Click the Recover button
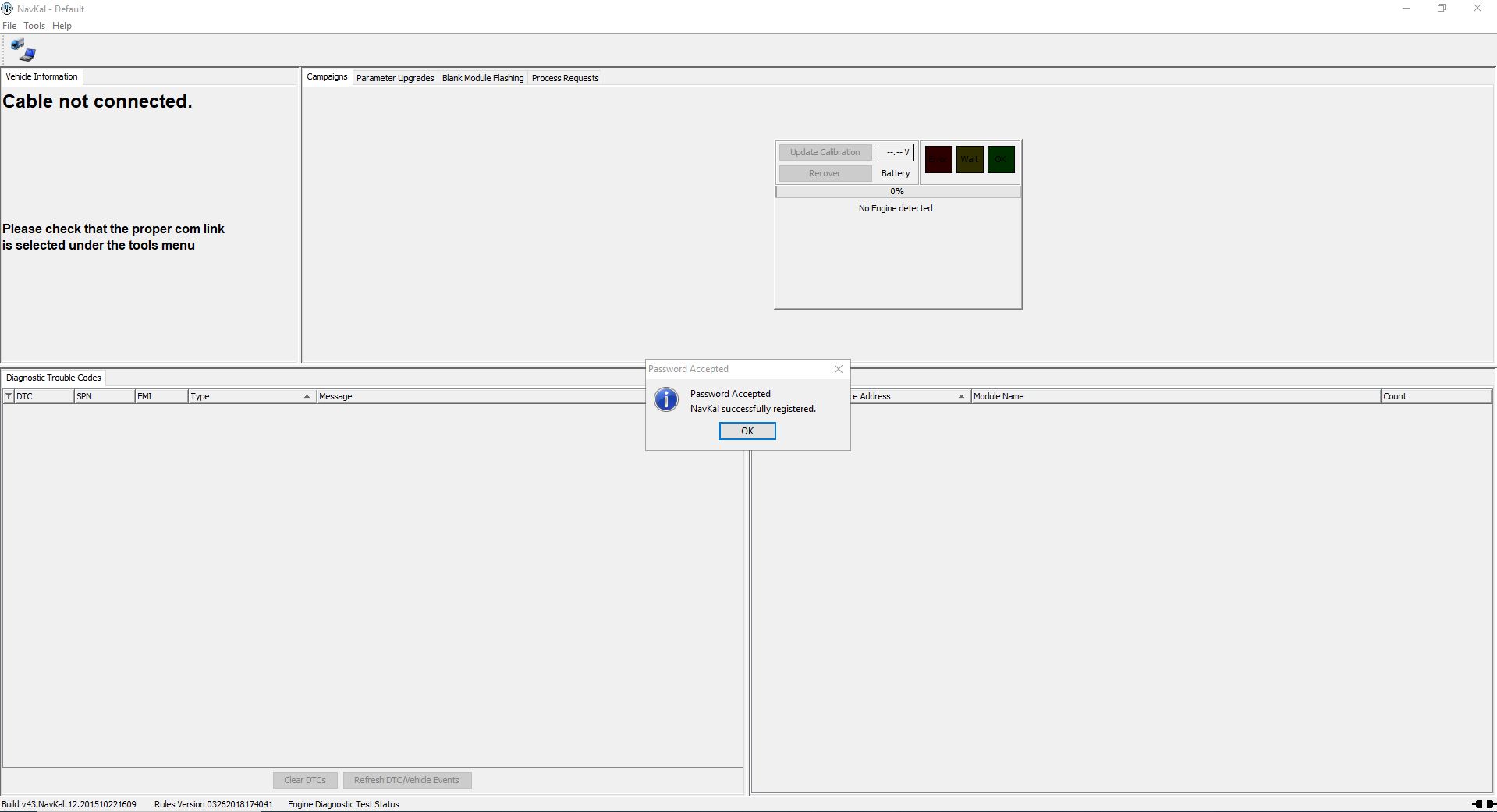 point(825,173)
